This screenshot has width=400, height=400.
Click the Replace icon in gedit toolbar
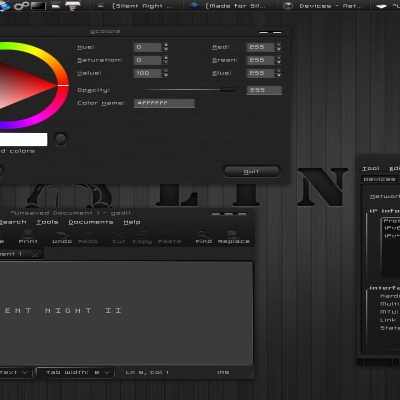click(x=232, y=234)
